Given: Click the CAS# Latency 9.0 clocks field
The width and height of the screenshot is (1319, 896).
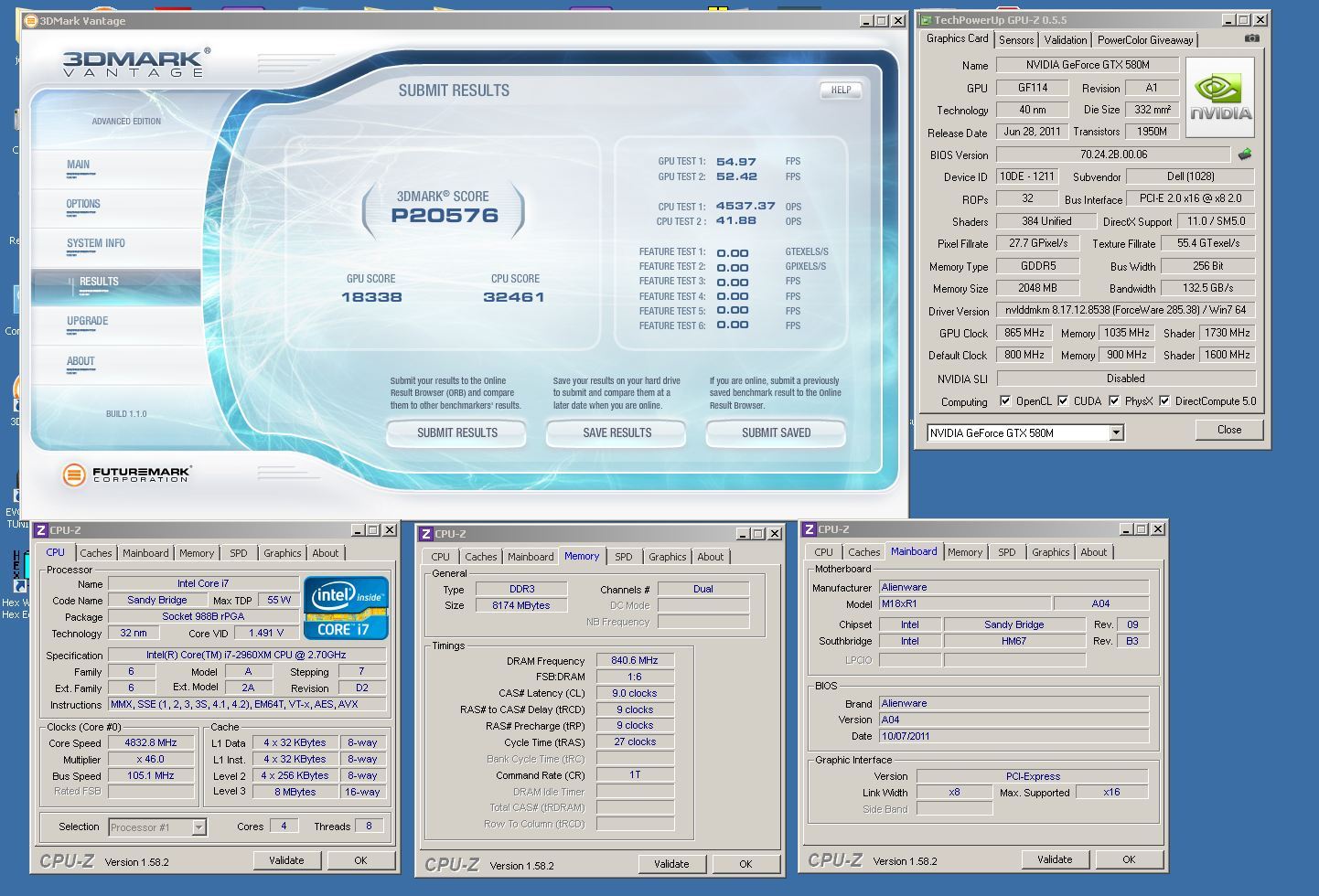Looking at the screenshot, I should click(635, 693).
